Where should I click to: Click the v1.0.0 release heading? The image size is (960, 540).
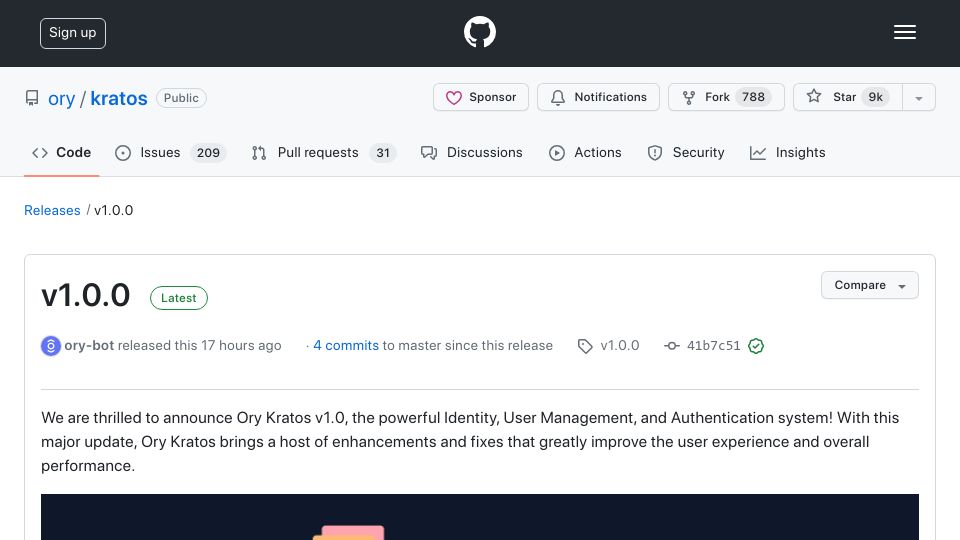86,296
